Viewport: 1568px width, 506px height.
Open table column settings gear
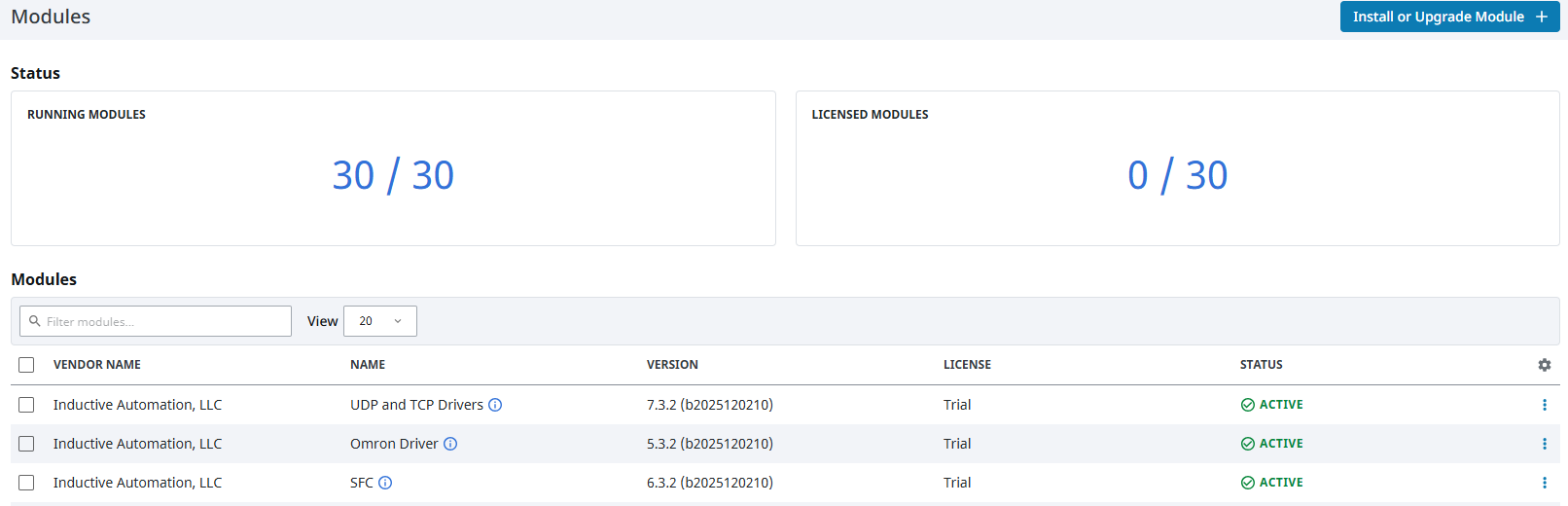1544,365
